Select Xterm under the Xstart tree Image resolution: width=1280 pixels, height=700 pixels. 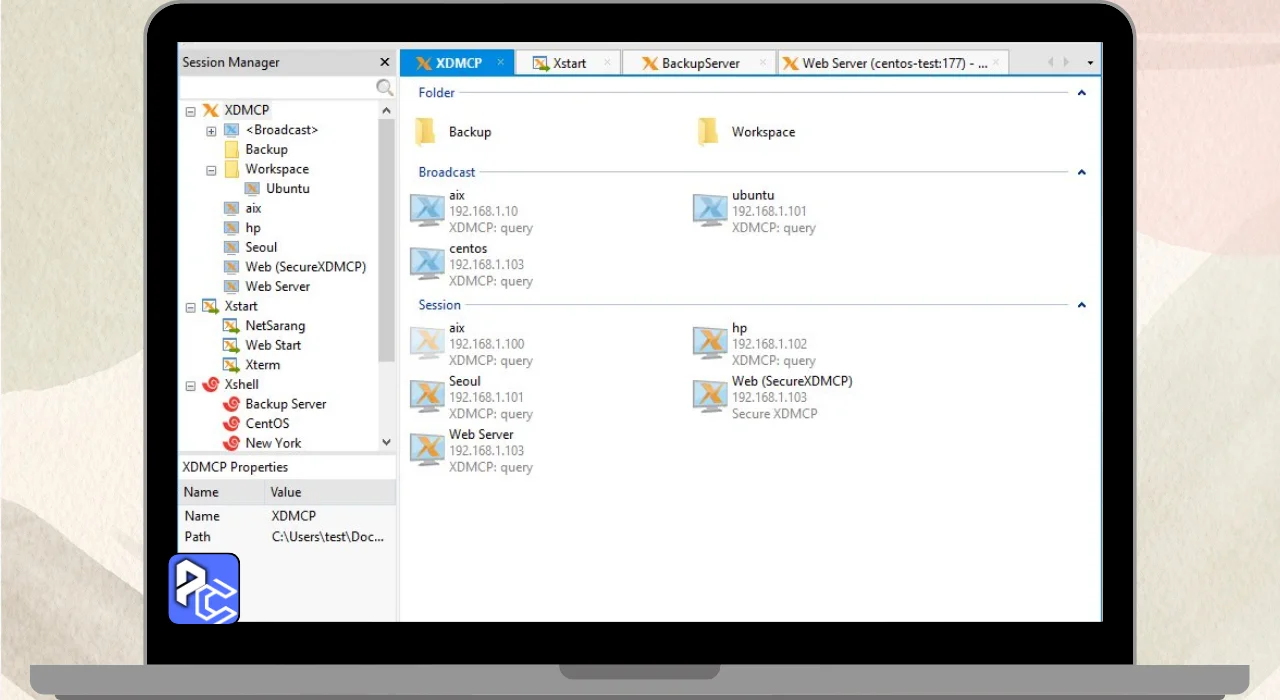click(263, 365)
